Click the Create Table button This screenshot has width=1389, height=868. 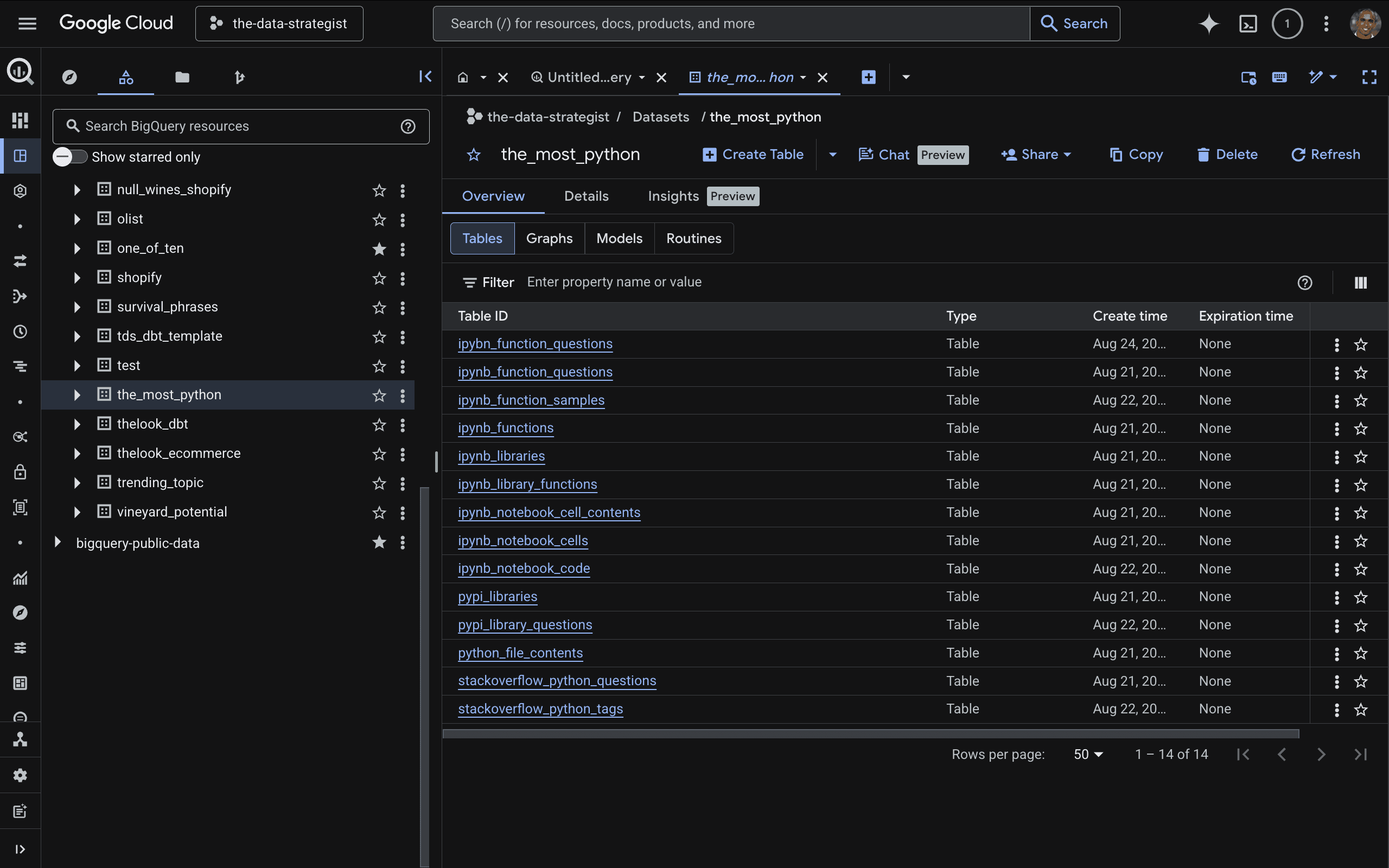coord(753,155)
